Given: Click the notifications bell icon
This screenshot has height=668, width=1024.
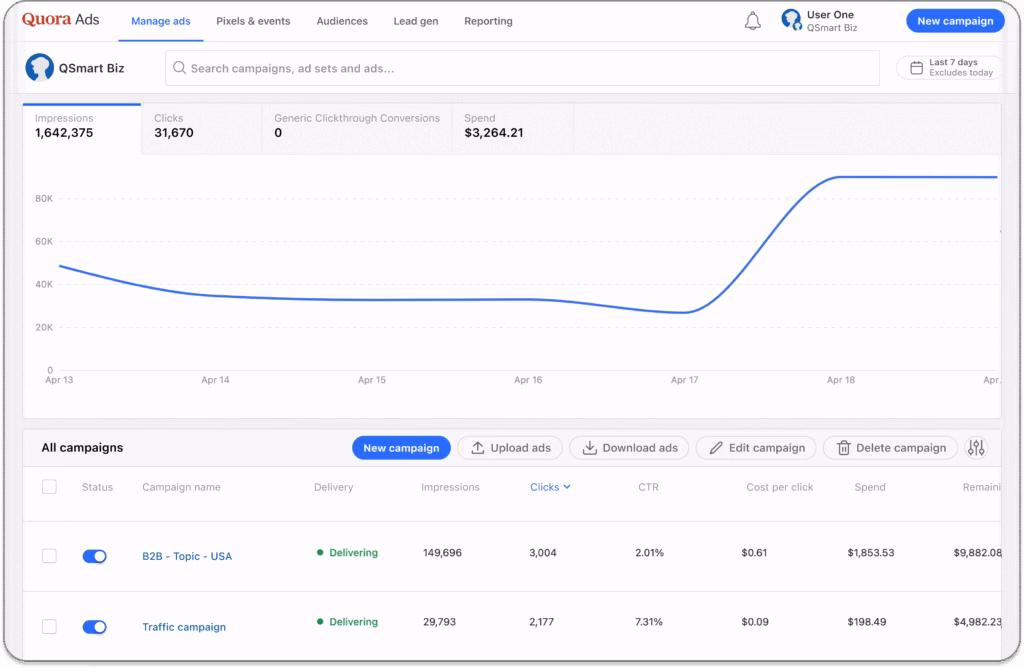Looking at the screenshot, I should [753, 21].
